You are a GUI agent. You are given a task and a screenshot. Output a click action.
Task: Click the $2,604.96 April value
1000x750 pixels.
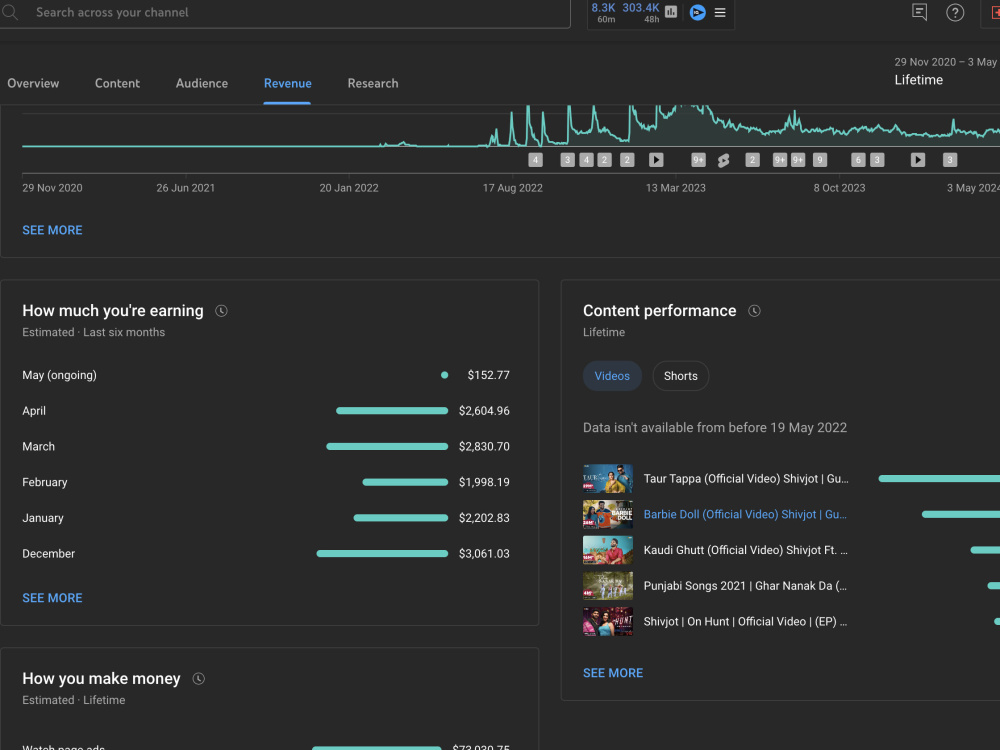[x=484, y=411]
